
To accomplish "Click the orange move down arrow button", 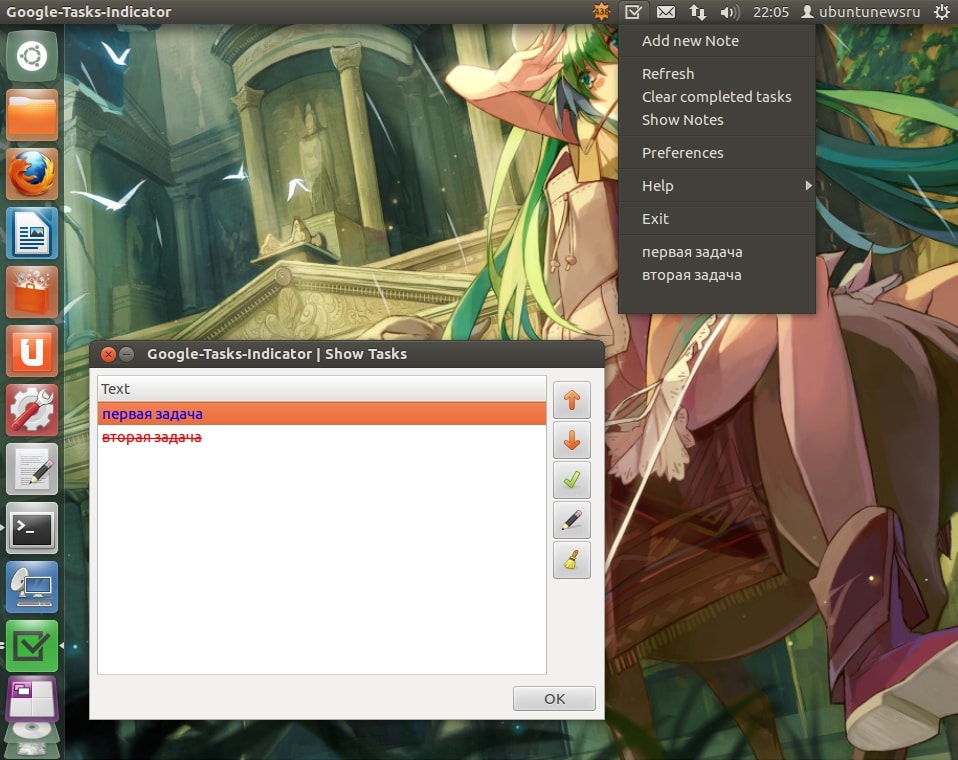I will click(x=571, y=440).
